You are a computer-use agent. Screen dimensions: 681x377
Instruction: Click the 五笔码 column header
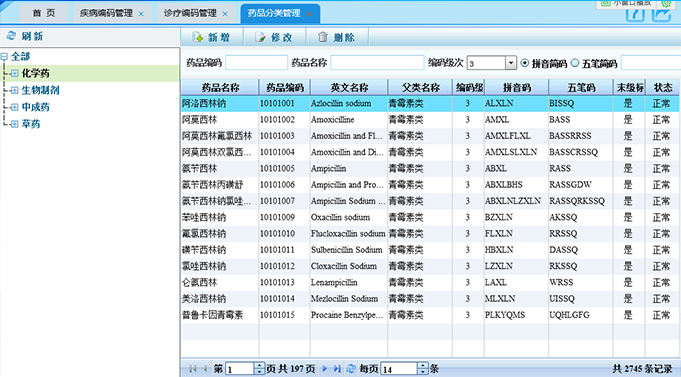(581, 88)
